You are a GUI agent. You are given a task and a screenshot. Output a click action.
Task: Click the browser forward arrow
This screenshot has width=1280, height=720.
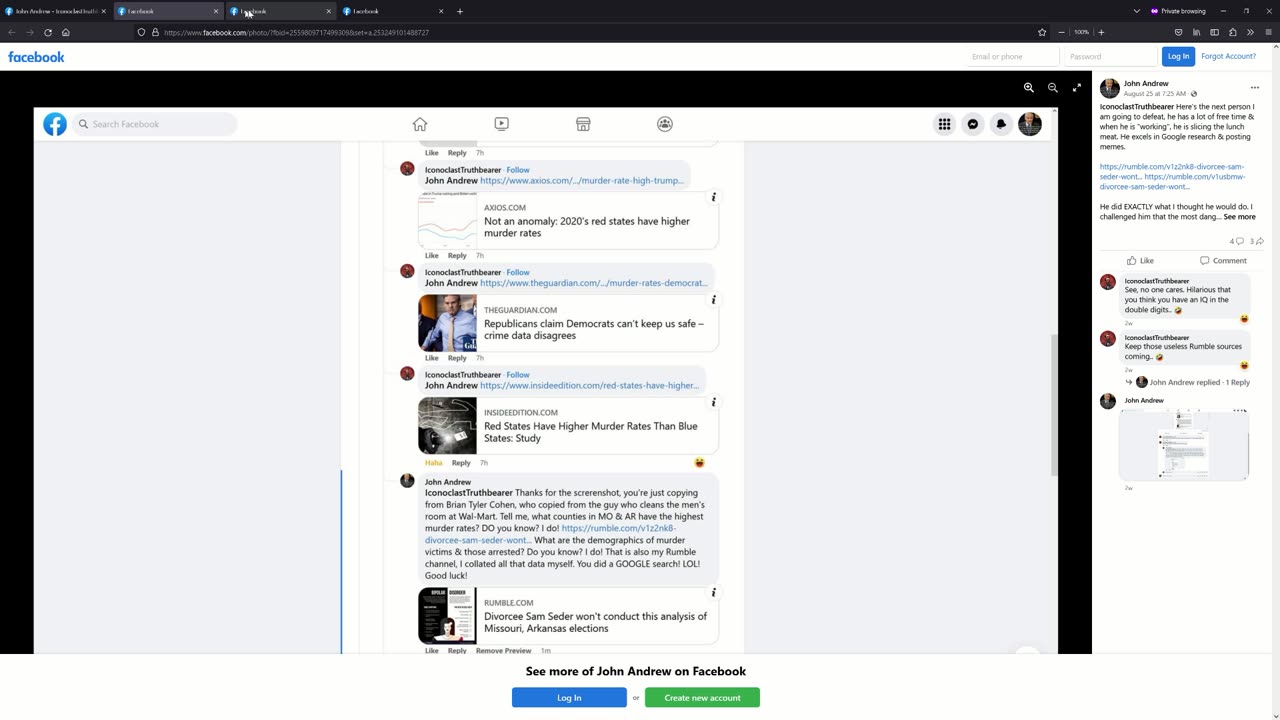coord(30,32)
